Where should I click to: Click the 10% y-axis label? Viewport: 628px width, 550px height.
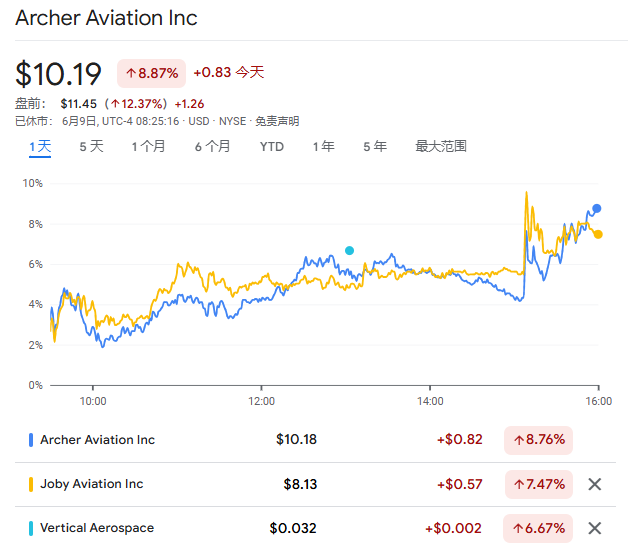[x=32, y=183]
